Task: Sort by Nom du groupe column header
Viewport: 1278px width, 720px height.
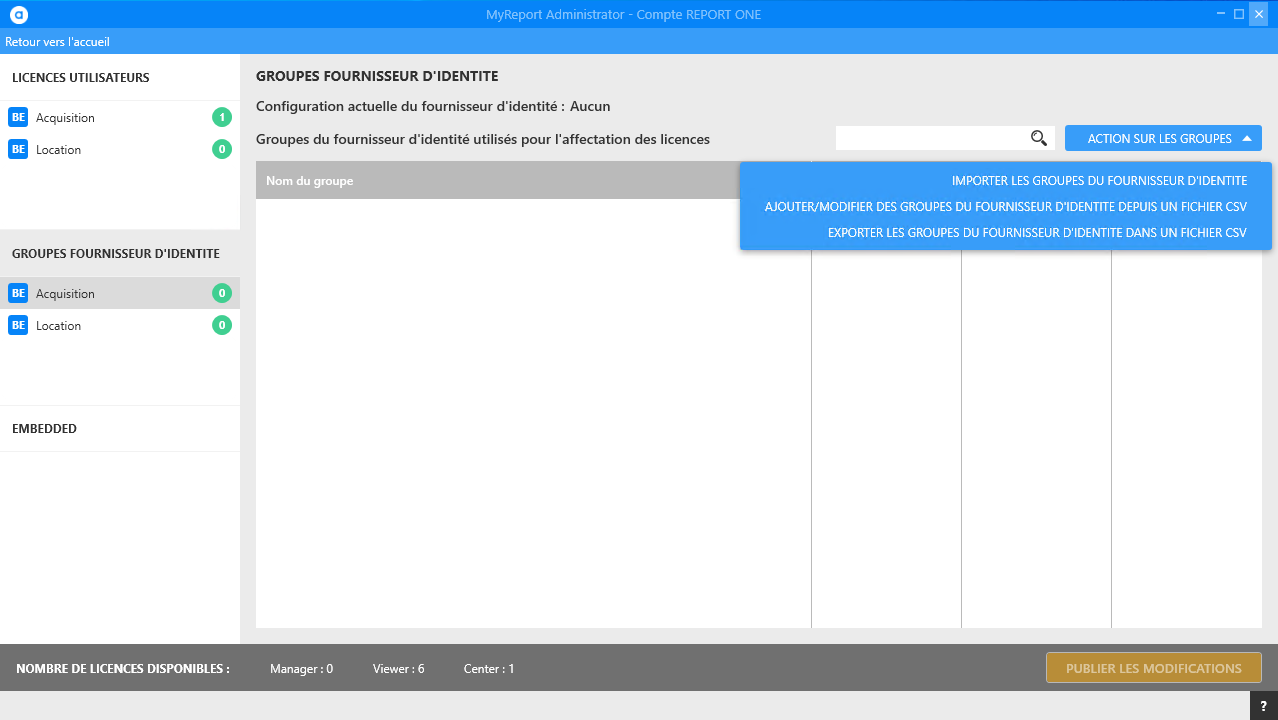Action: tap(310, 181)
